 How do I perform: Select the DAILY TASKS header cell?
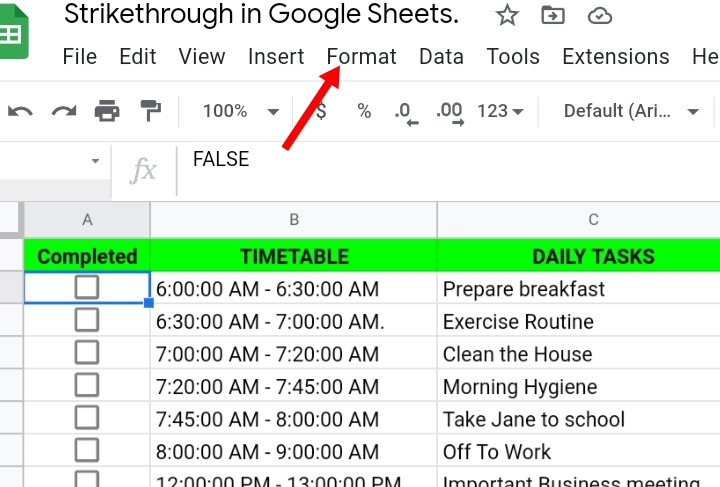tap(579, 255)
